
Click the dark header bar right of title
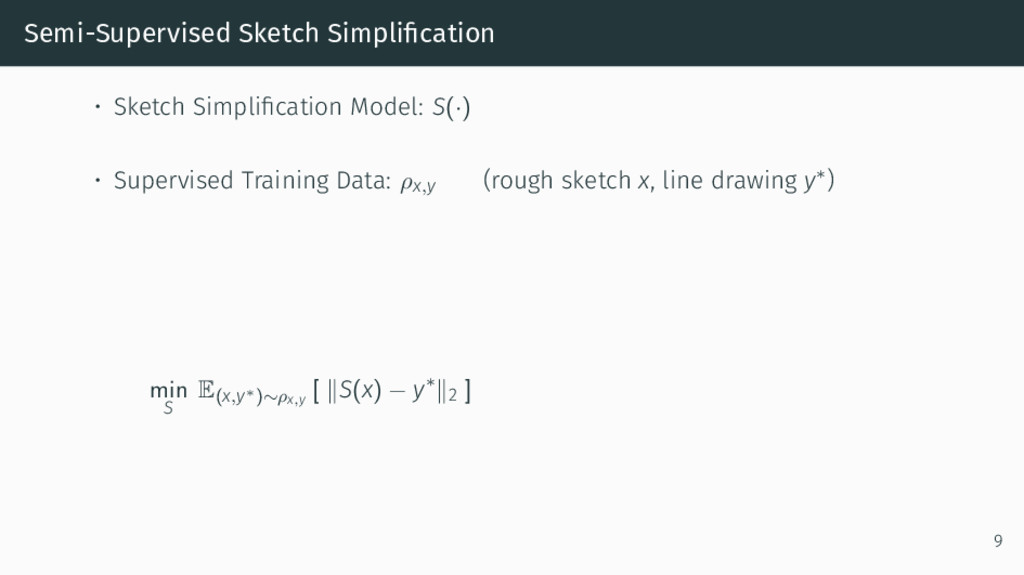pyautogui.click(x=758, y=33)
